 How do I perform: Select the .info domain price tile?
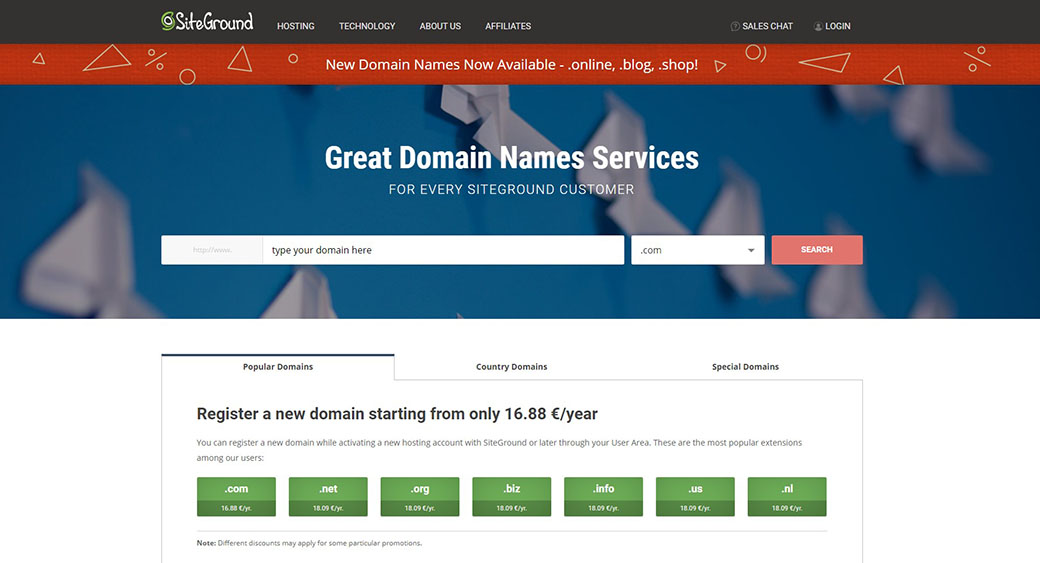click(603, 497)
